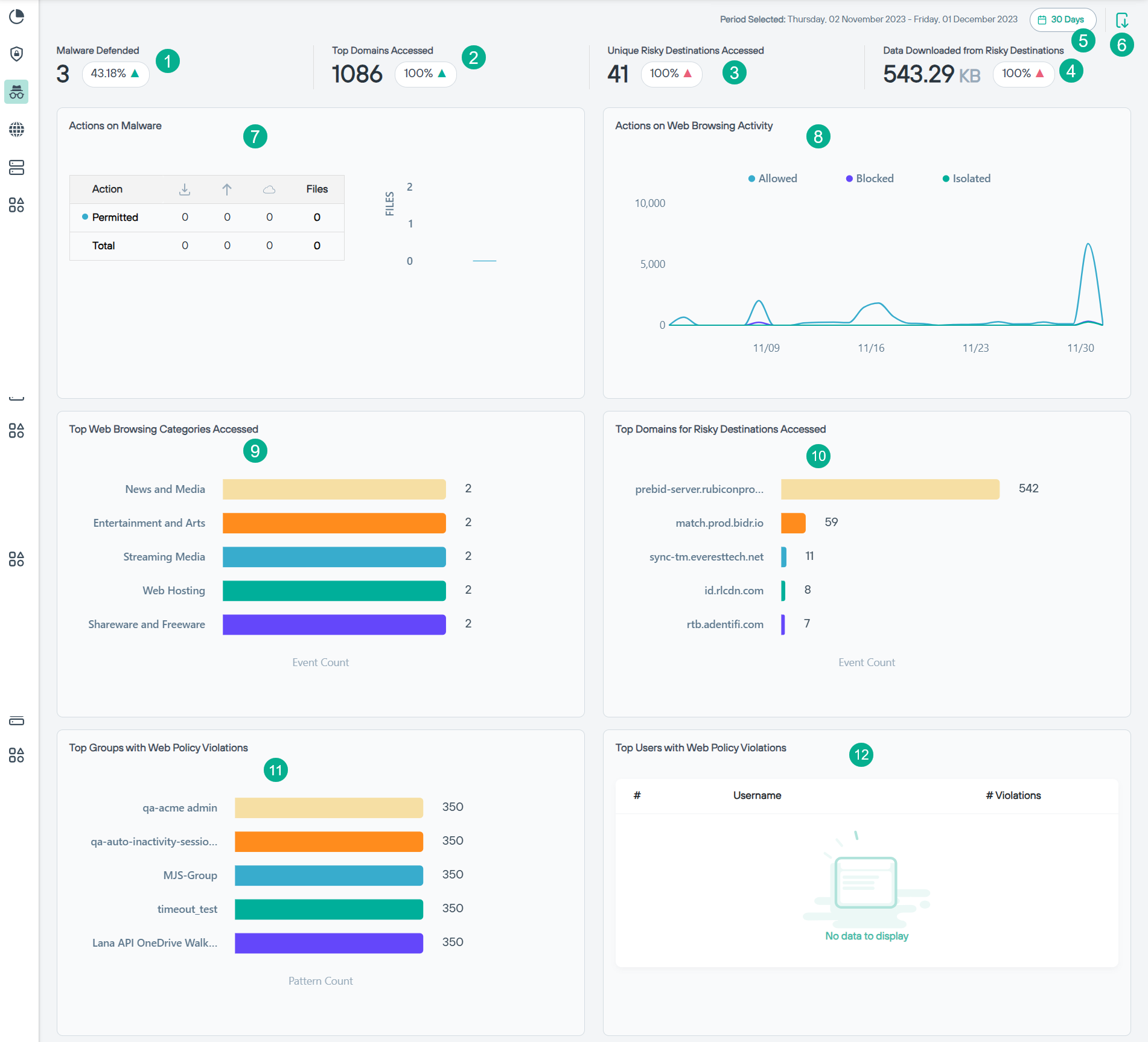Image resolution: width=1148 pixels, height=1042 pixels.
Task: Click the download arrow column icon in malware table
Action: coord(185,189)
